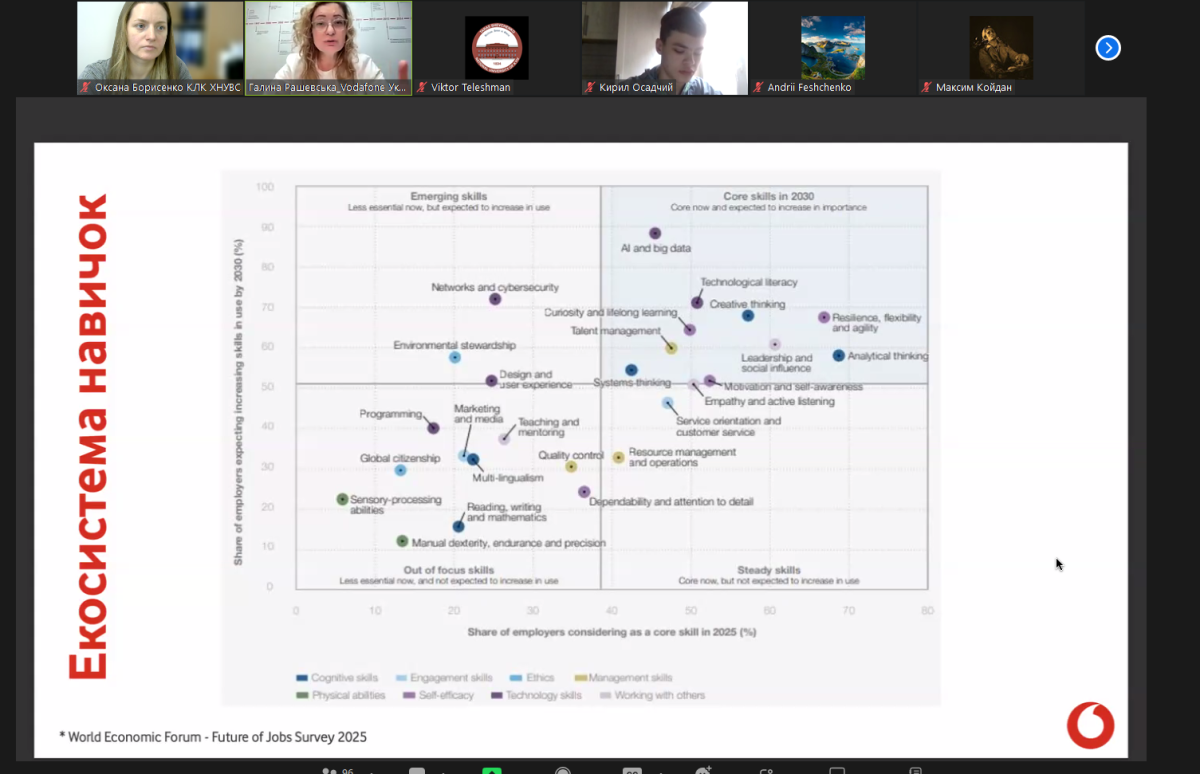Click muted mic icon by Andrii Feshchenko
1200x774 pixels.
tap(759, 88)
